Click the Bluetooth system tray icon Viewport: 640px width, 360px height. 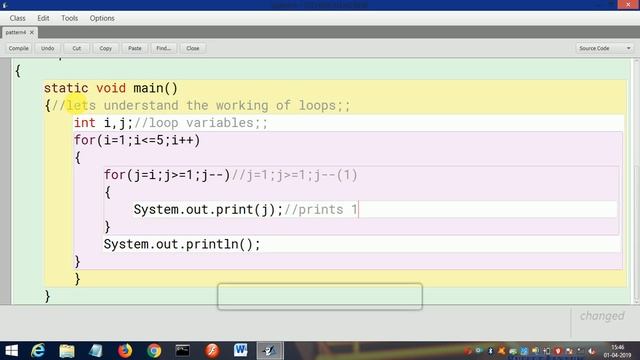click(x=491, y=351)
